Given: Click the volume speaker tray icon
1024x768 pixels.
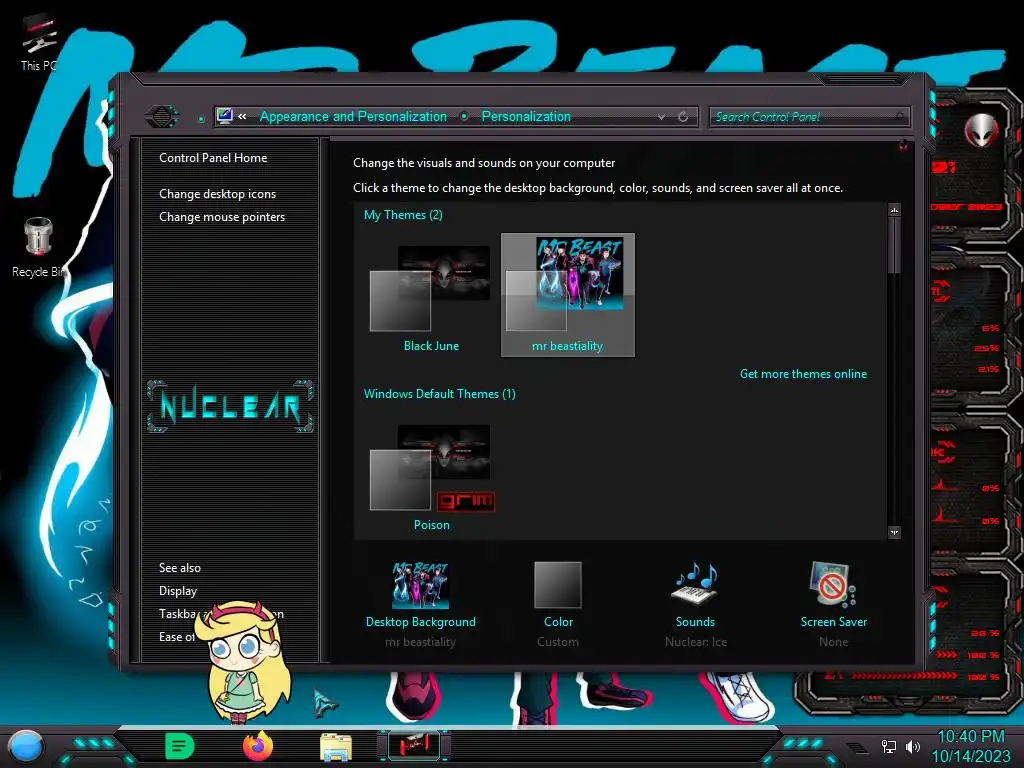Looking at the screenshot, I should point(913,746).
